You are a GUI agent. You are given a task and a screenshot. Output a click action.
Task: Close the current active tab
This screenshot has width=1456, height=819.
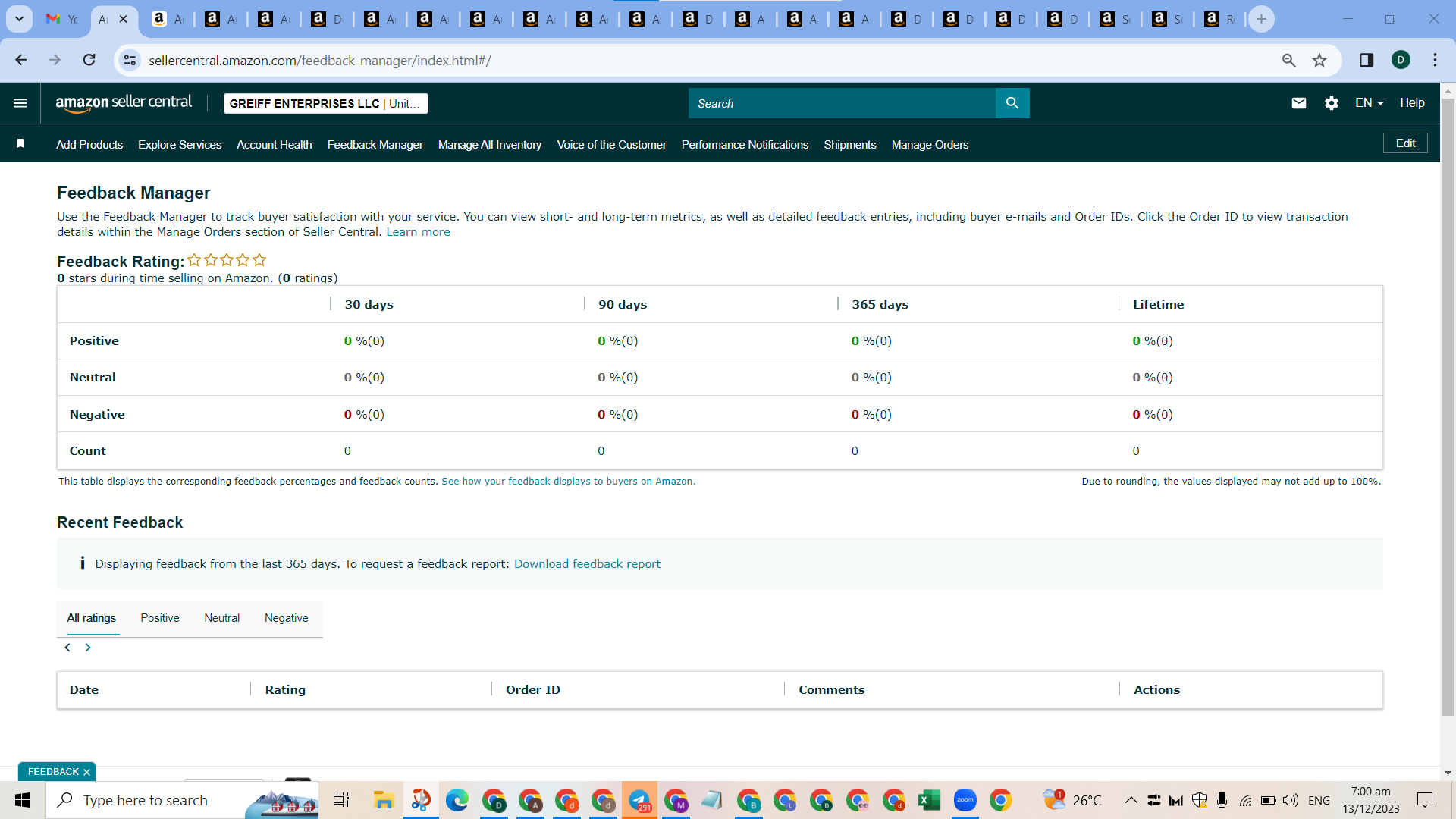tap(123, 19)
